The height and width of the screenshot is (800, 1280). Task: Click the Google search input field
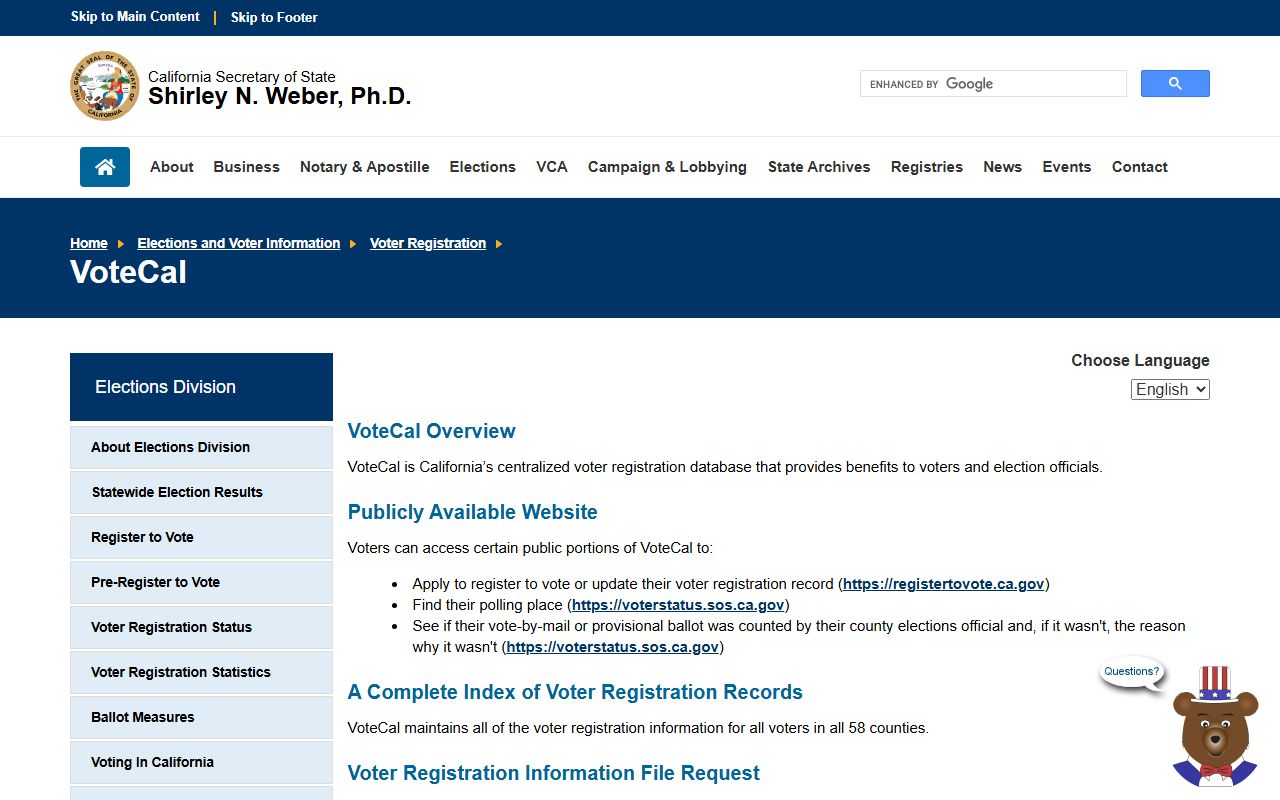point(993,84)
